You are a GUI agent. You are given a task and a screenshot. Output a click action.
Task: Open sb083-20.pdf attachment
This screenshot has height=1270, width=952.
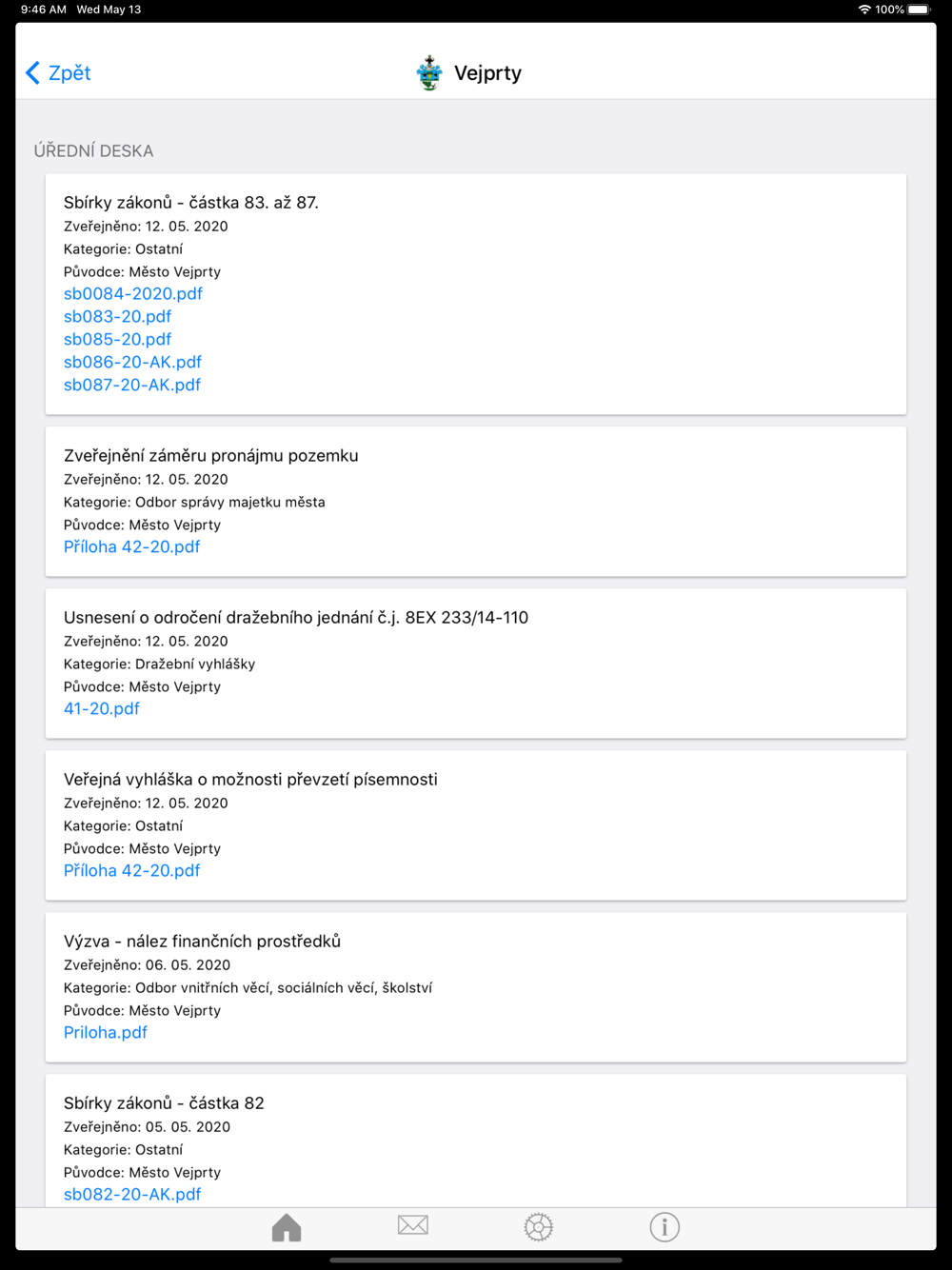coord(117,317)
